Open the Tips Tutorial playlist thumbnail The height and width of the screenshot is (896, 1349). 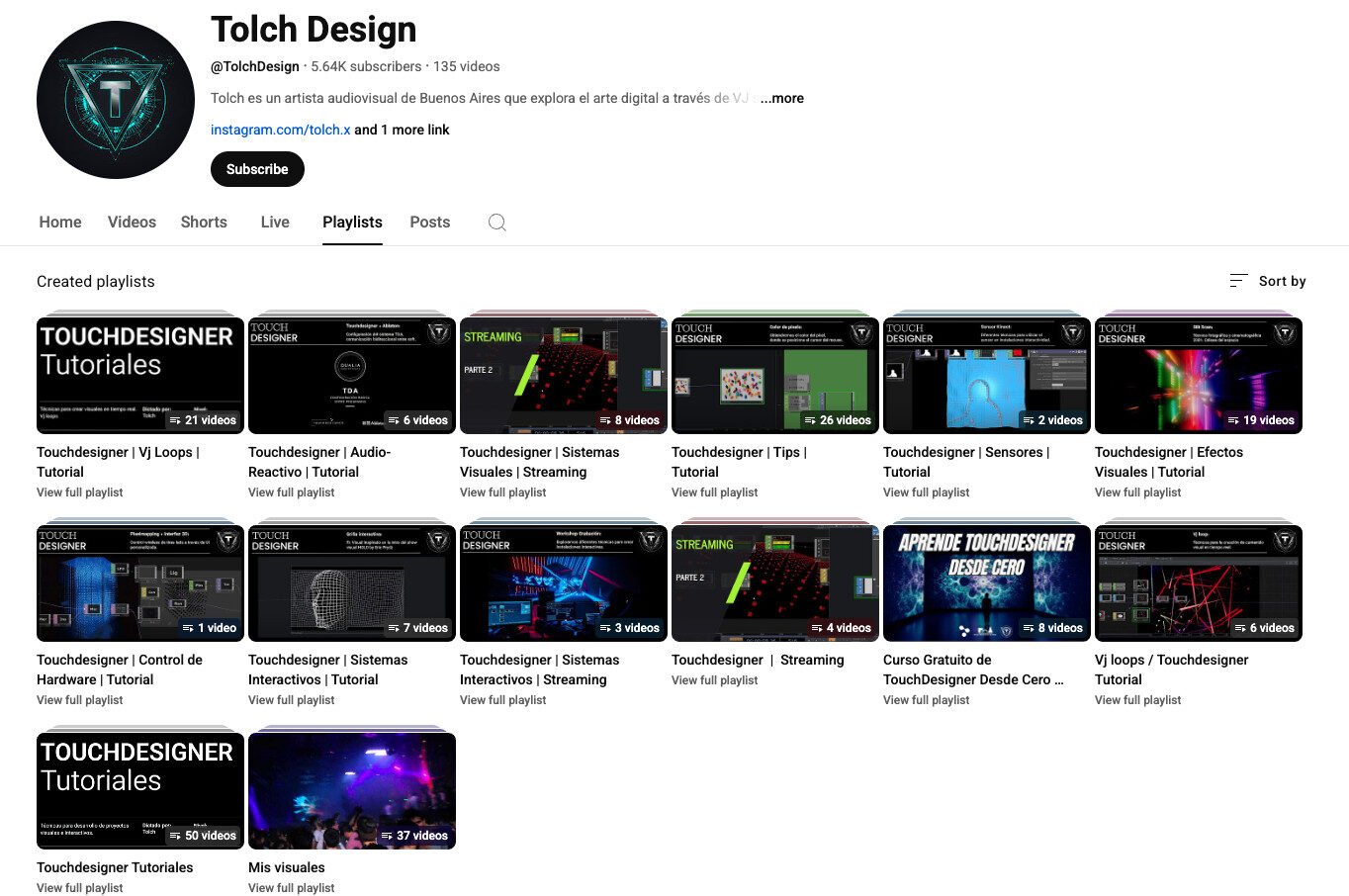click(x=775, y=376)
